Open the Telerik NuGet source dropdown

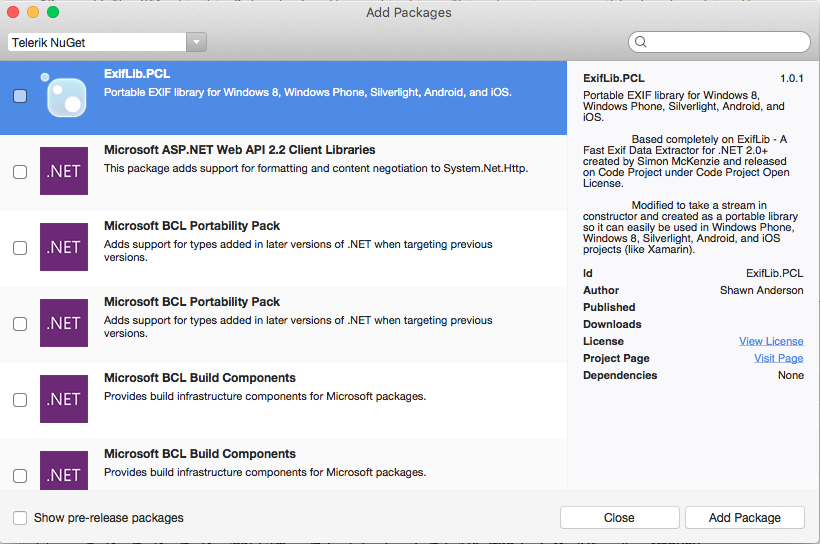(x=107, y=42)
